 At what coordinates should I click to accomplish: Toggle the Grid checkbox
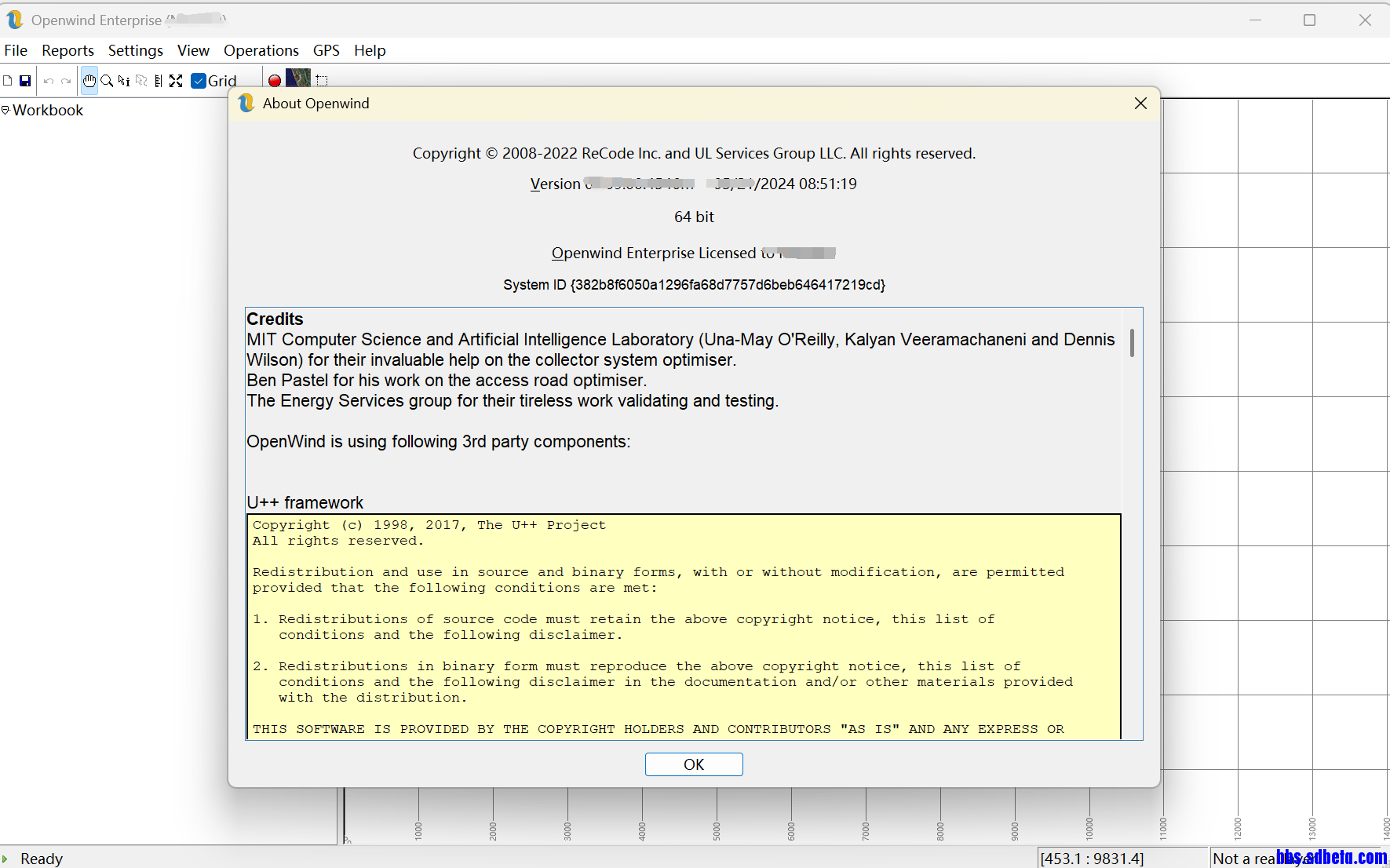click(199, 81)
